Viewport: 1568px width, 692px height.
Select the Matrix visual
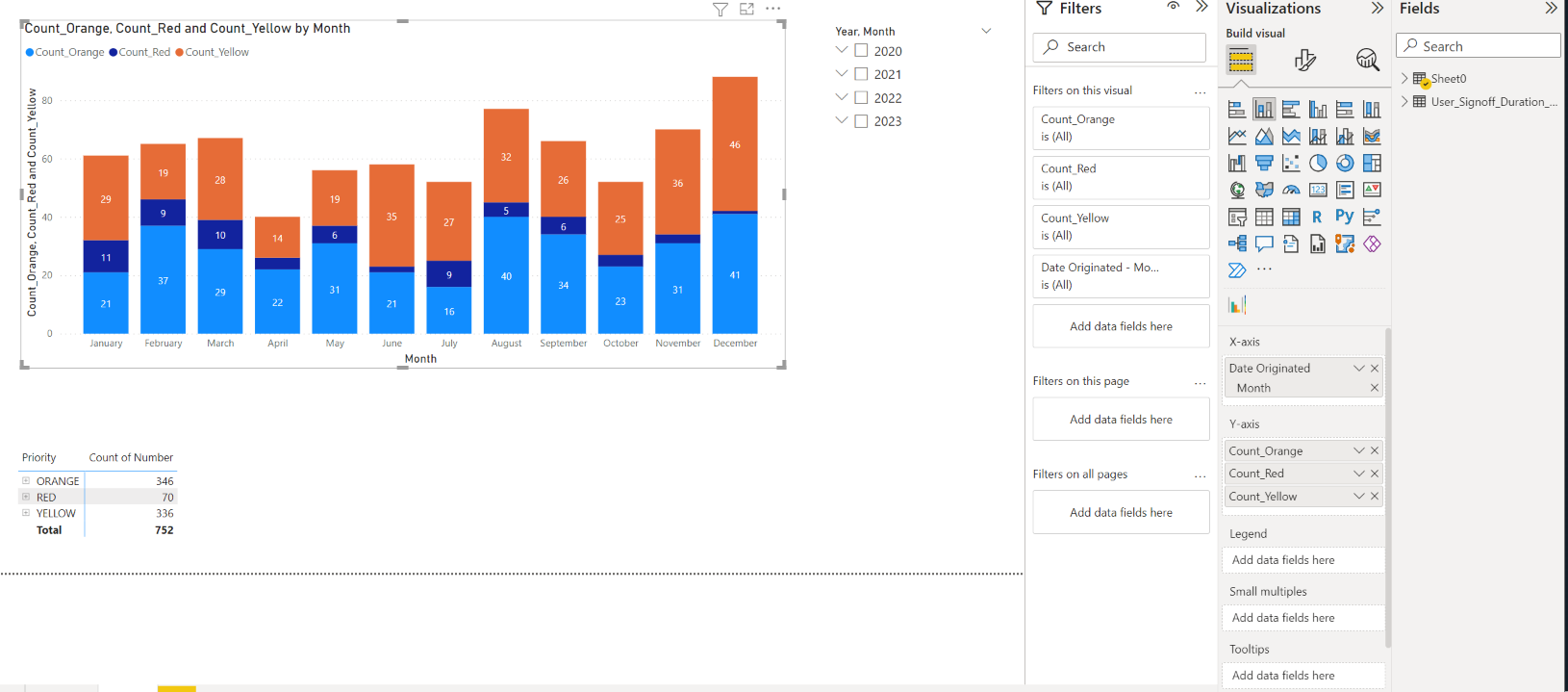[1291, 217]
